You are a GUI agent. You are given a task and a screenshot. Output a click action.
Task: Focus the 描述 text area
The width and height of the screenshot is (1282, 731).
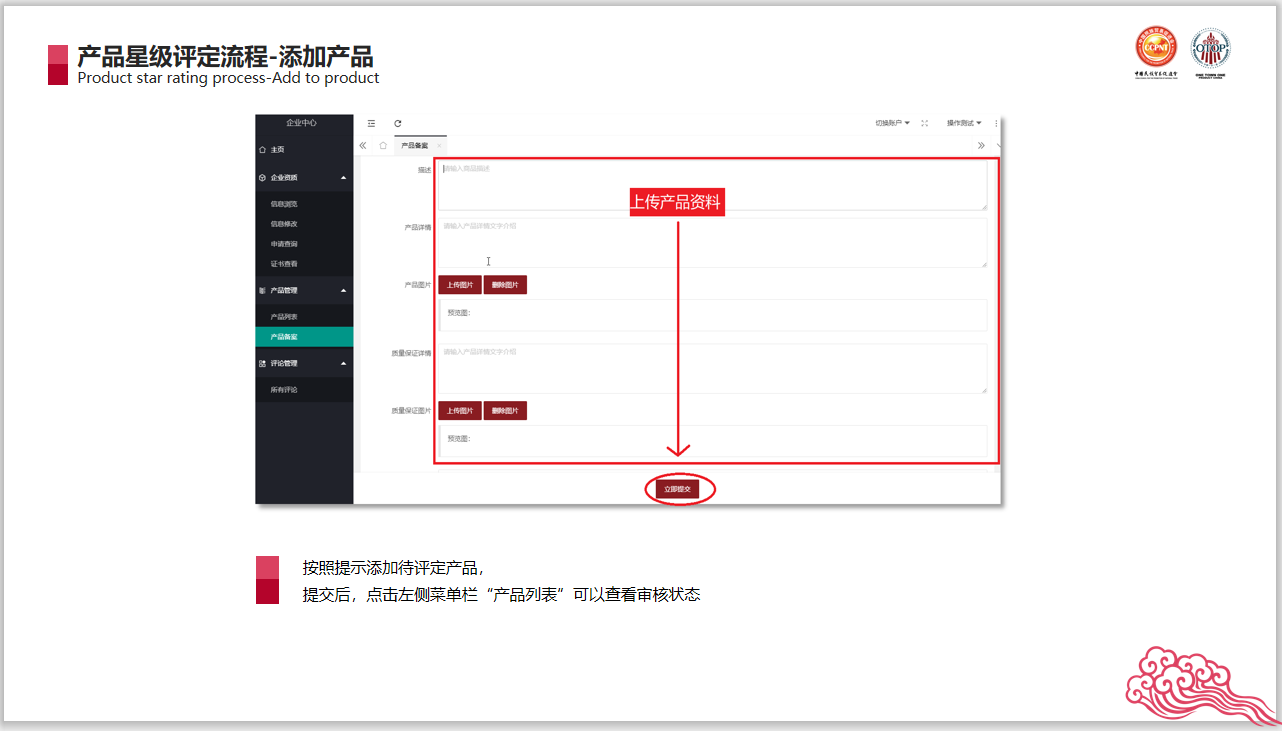tap(713, 186)
